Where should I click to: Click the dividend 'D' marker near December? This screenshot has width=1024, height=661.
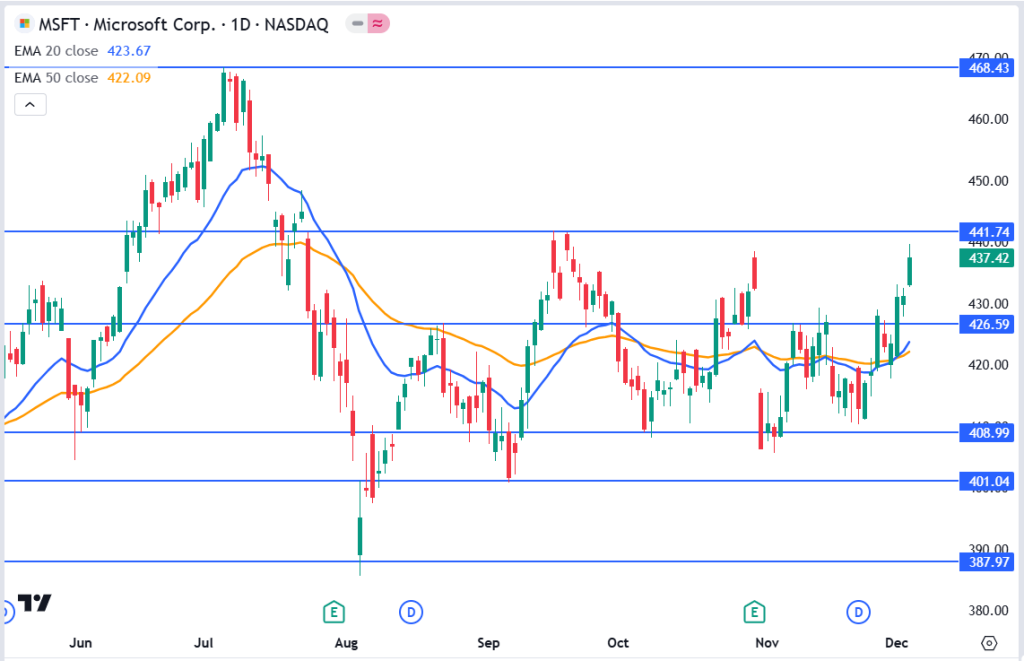click(x=857, y=611)
